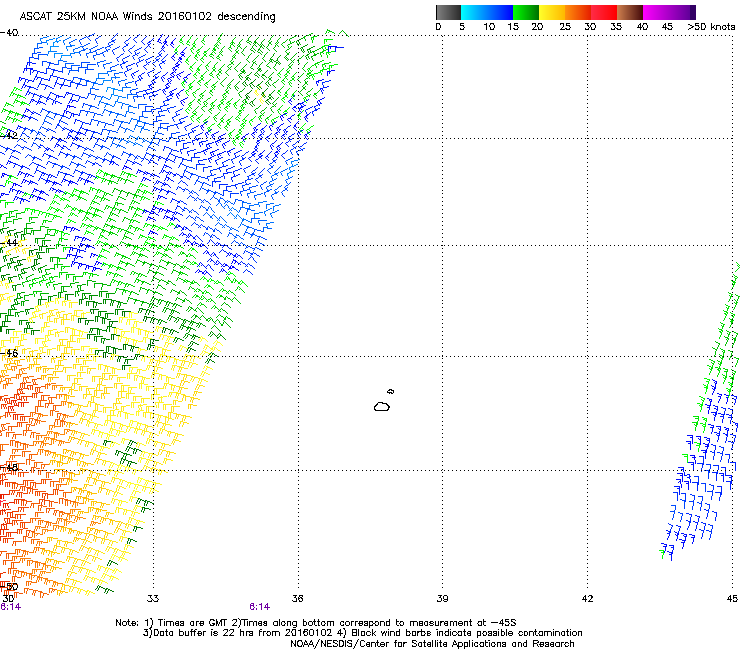This screenshot has width=740, height=650.
Task: Click the 39 longitude axis label
Action: click(442, 599)
